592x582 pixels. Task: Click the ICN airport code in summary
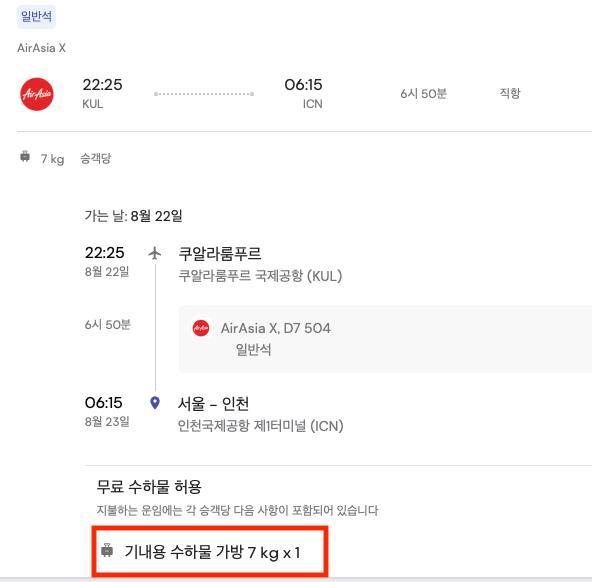point(313,104)
